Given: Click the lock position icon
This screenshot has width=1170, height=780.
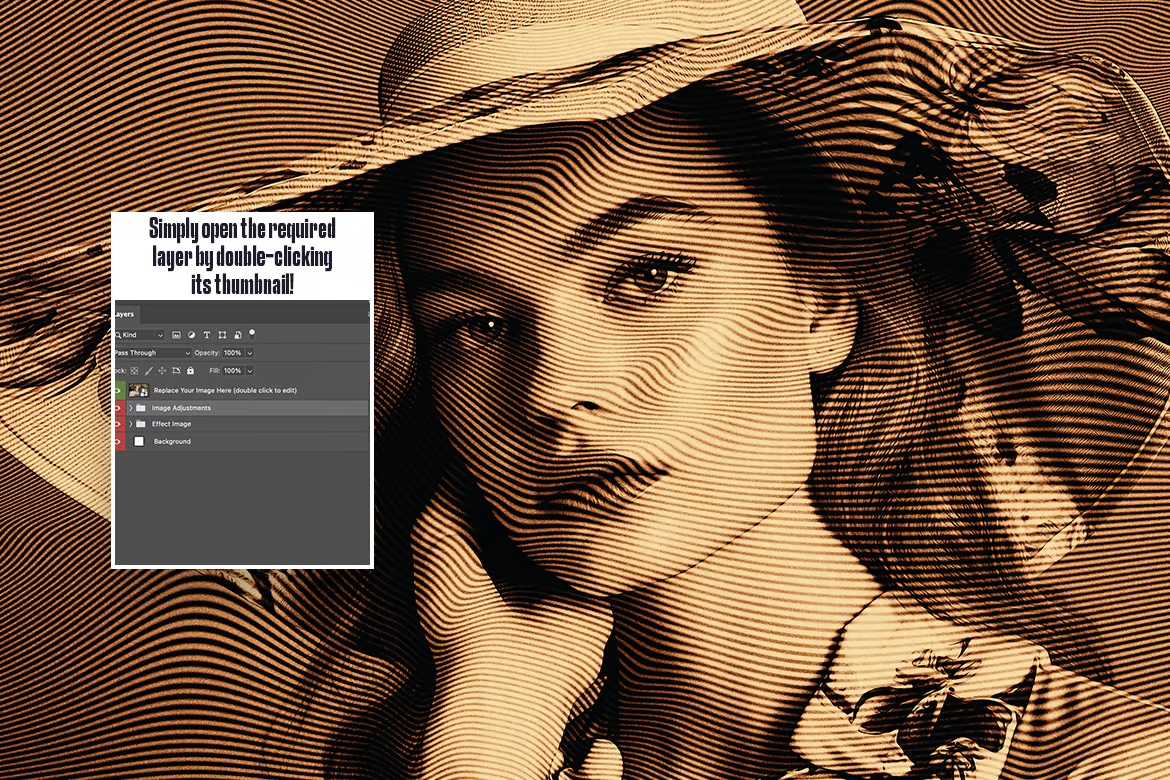Looking at the screenshot, I should 162,371.
